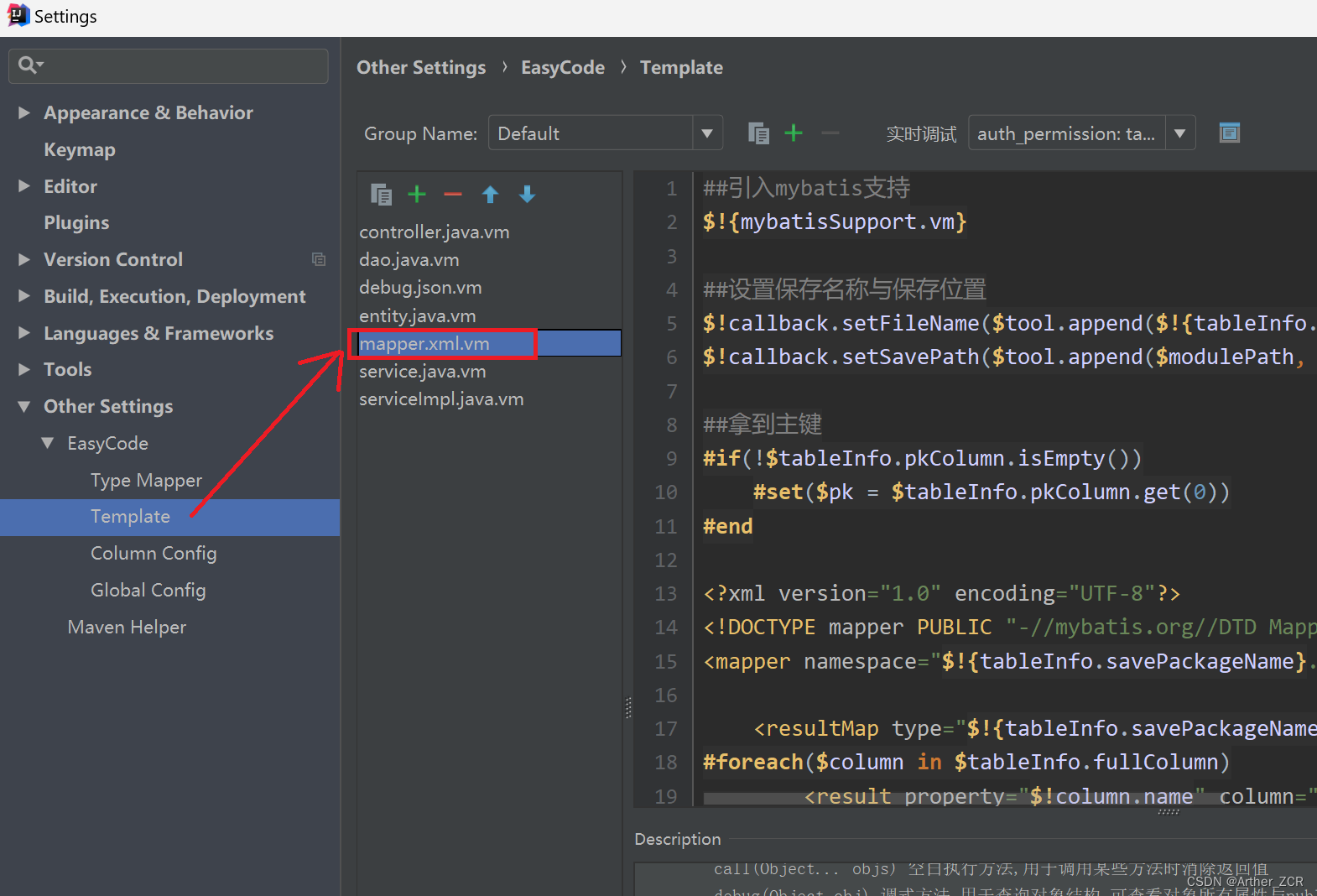The height and width of the screenshot is (896, 1317).
Task: Select service.java.vm template
Action: [x=422, y=371]
